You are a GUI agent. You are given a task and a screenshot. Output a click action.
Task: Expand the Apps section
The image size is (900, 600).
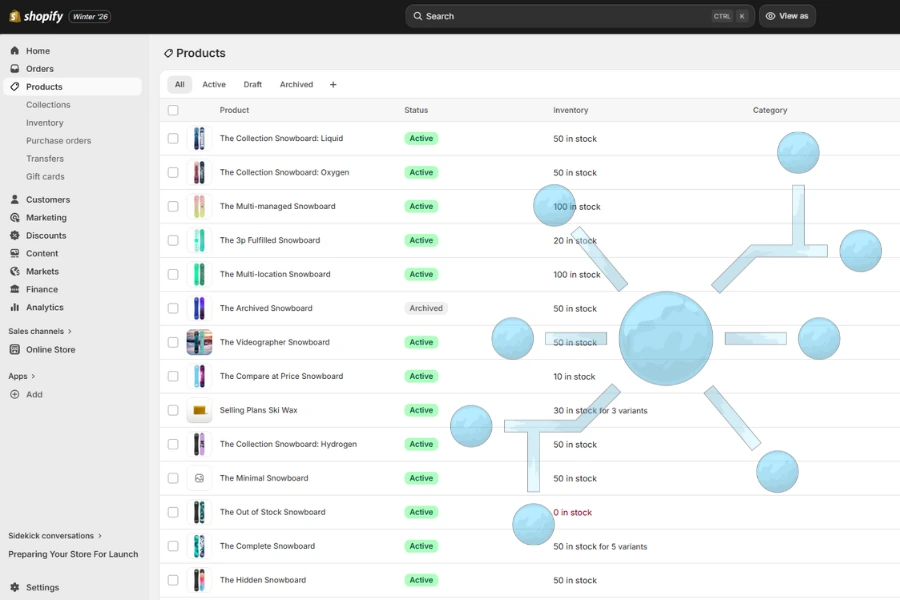pyautogui.click(x=20, y=375)
